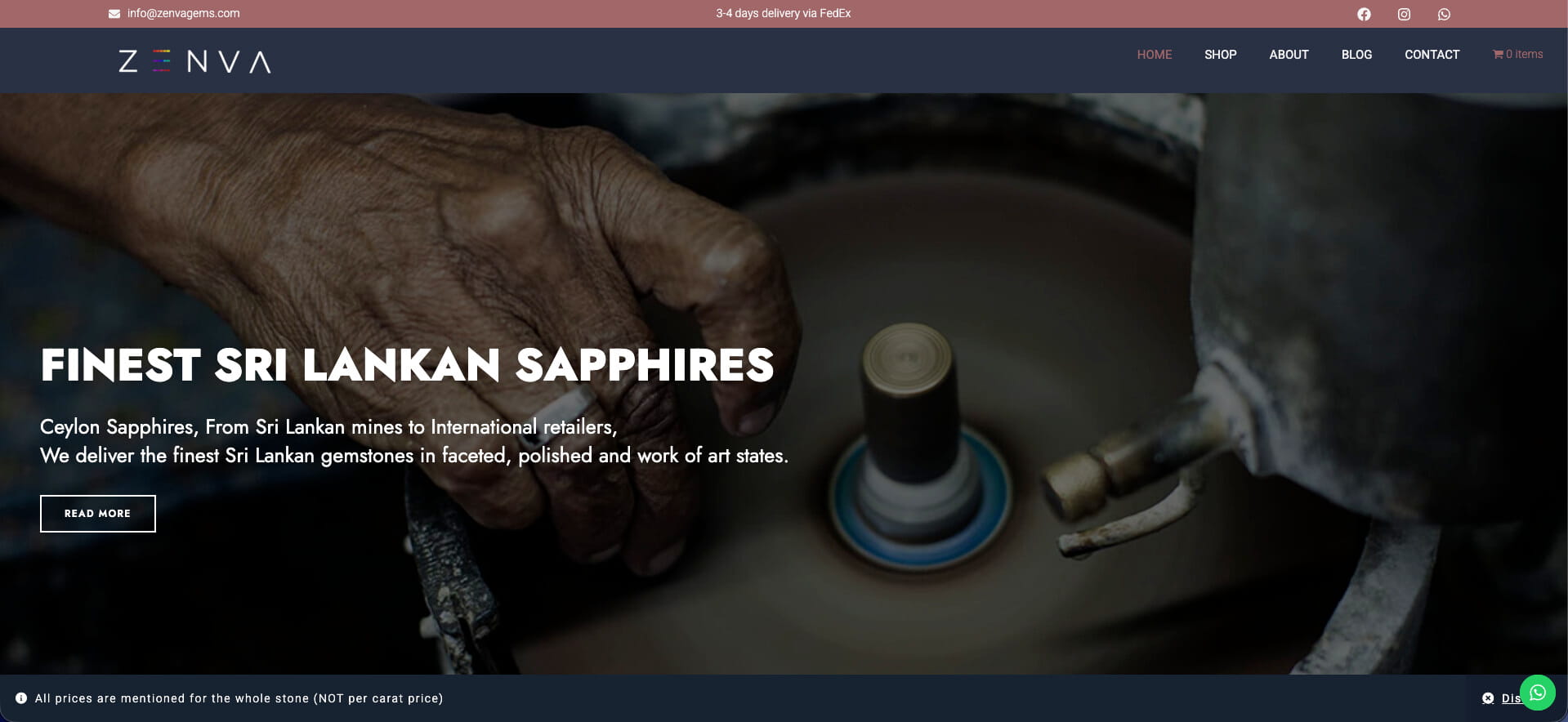Open the BLOG menu item
Image resolution: width=1568 pixels, height=722 pixels.
tap(1356, 55)
